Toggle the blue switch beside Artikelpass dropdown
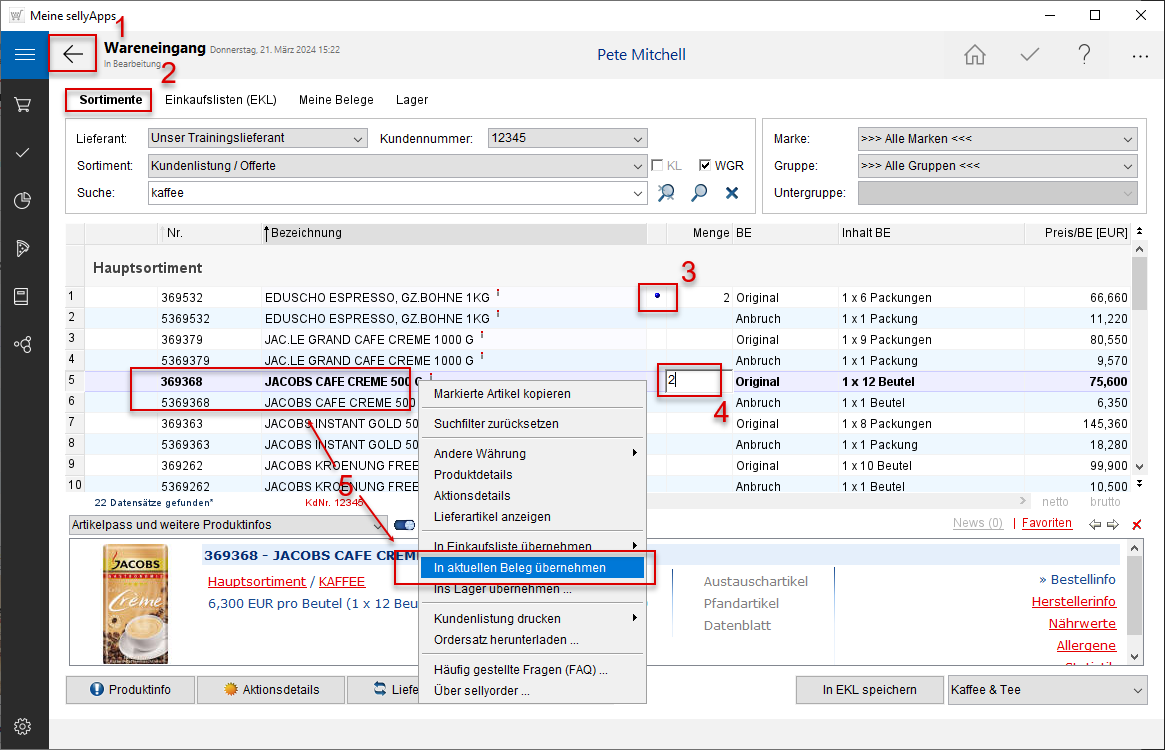Viewport: 1165px width, 750px height. pos(405,524)
